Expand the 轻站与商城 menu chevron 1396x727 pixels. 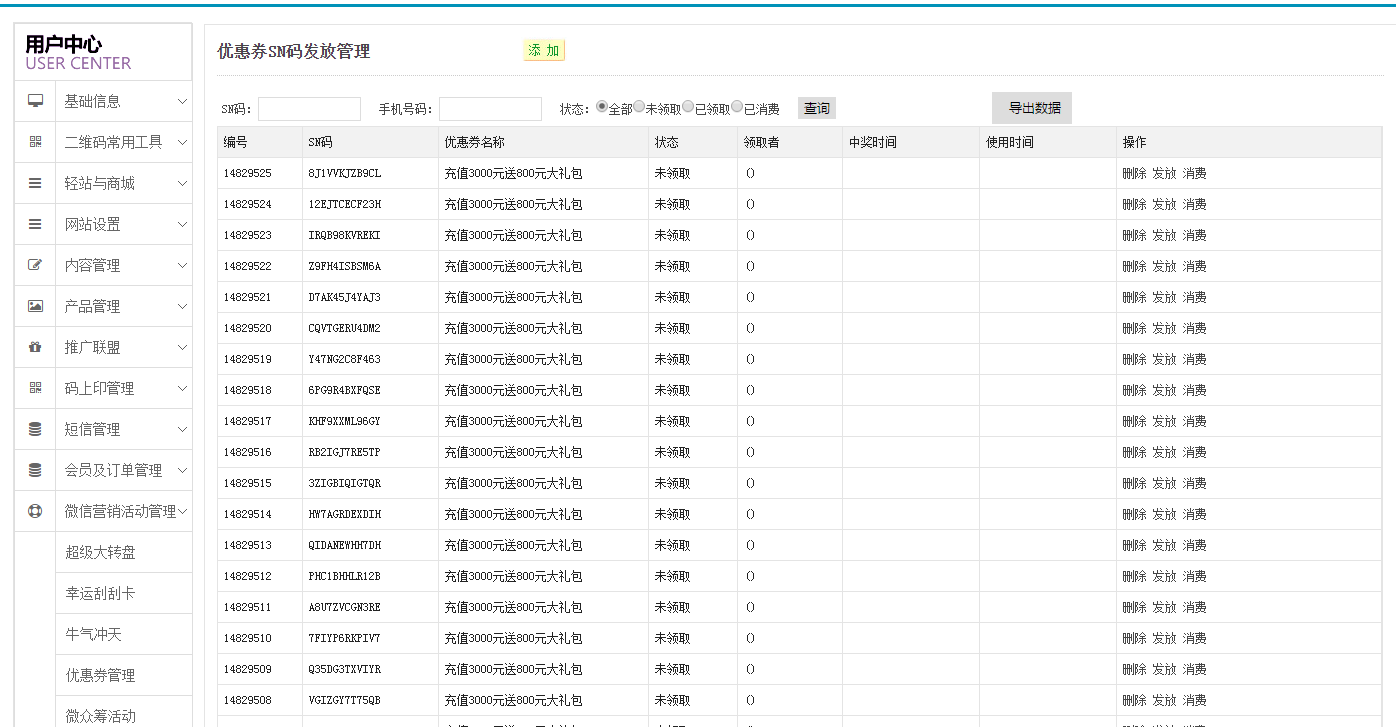[182, 183]
